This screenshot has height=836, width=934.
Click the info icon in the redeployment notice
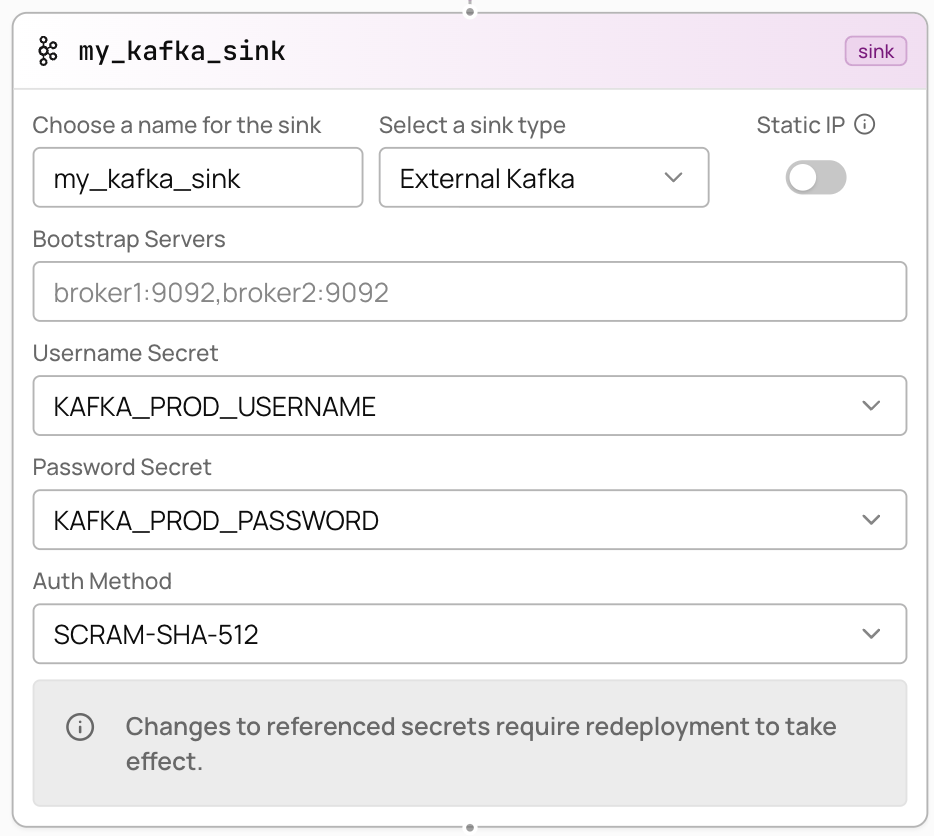pyautogui.click(x=80, y=728)
